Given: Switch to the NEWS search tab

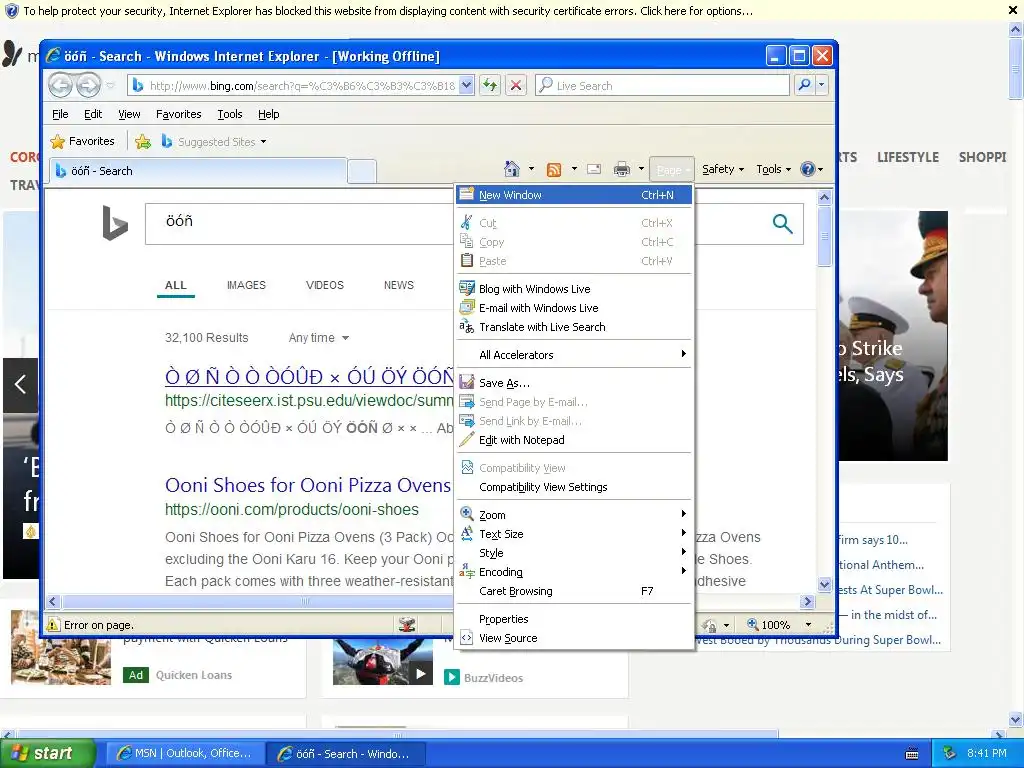Looking at the screenshot, I should tap(399, 285).
